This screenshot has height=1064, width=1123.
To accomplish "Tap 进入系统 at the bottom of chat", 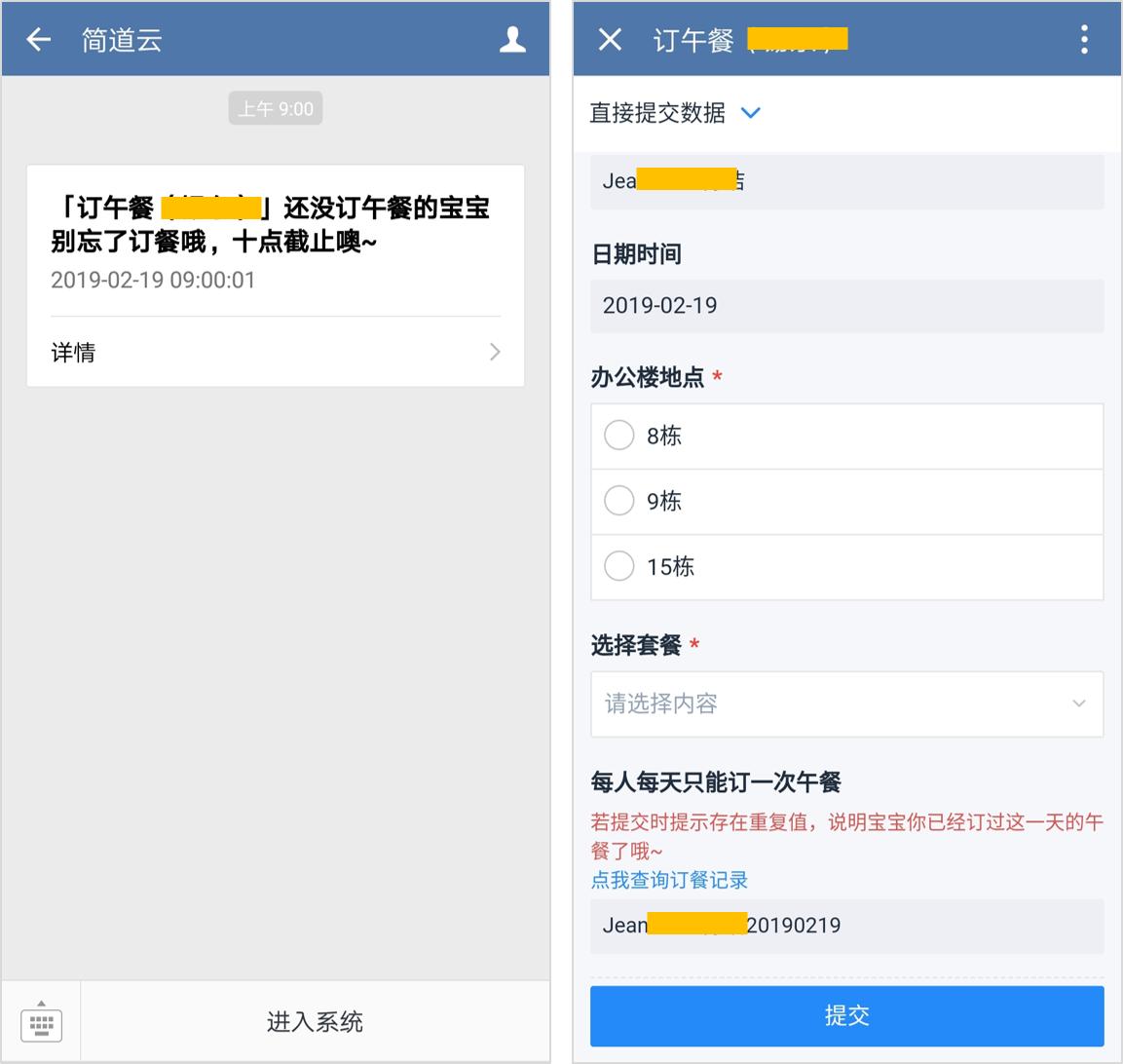I will click(x=314, y=1021).
